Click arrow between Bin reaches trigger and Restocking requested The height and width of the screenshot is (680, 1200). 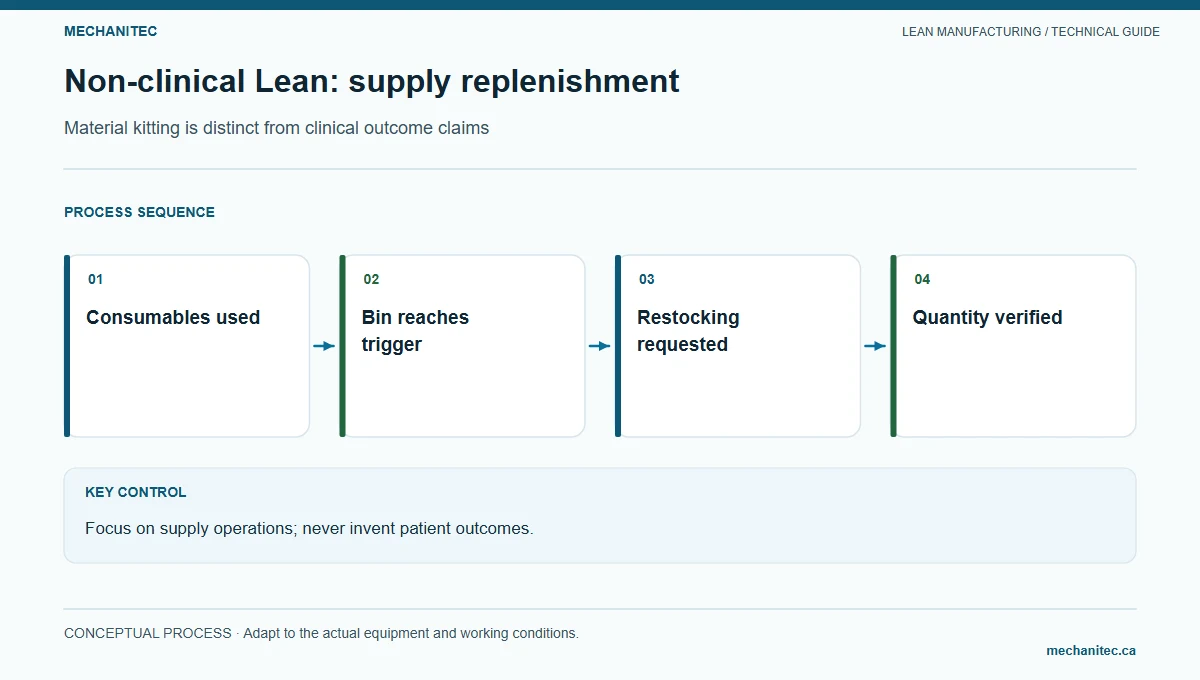tap(600, 346)
